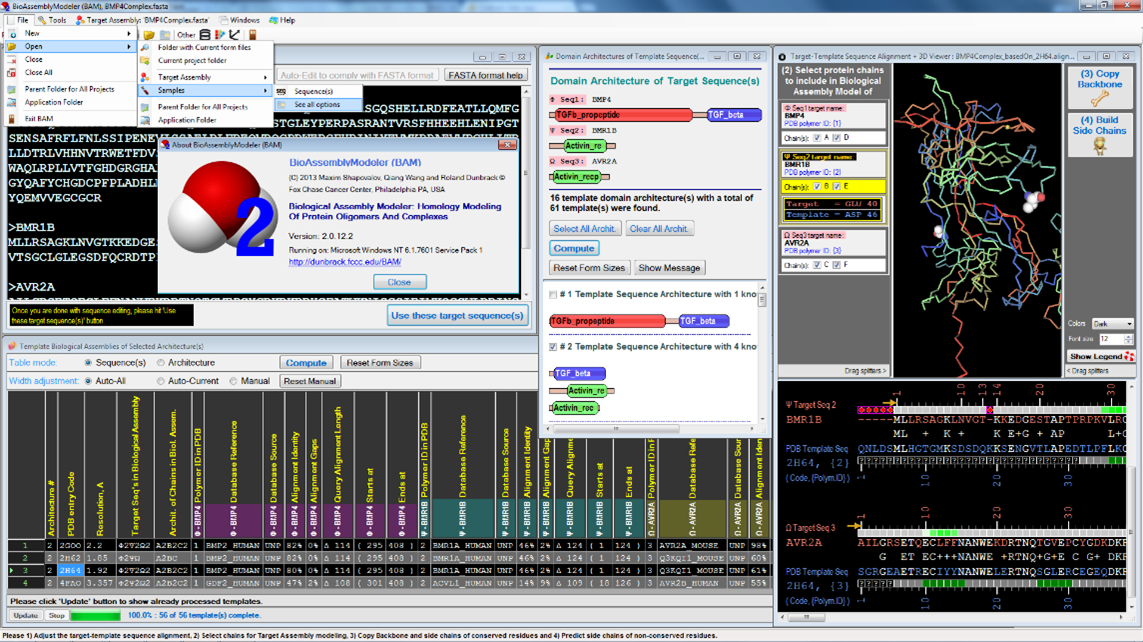This screenshot has height=642, width=1143.
Task: Select Close All in File menu
Action: (39, 73)
